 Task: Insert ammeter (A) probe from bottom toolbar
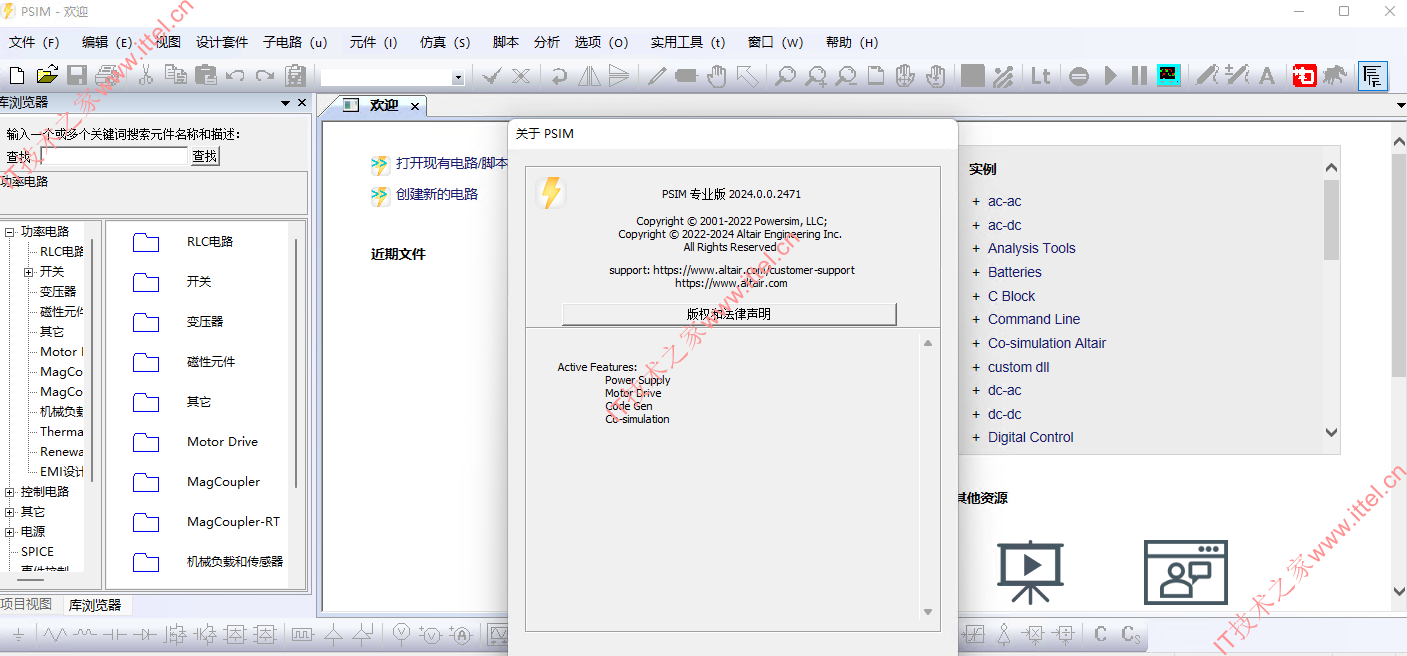point(461,634)
